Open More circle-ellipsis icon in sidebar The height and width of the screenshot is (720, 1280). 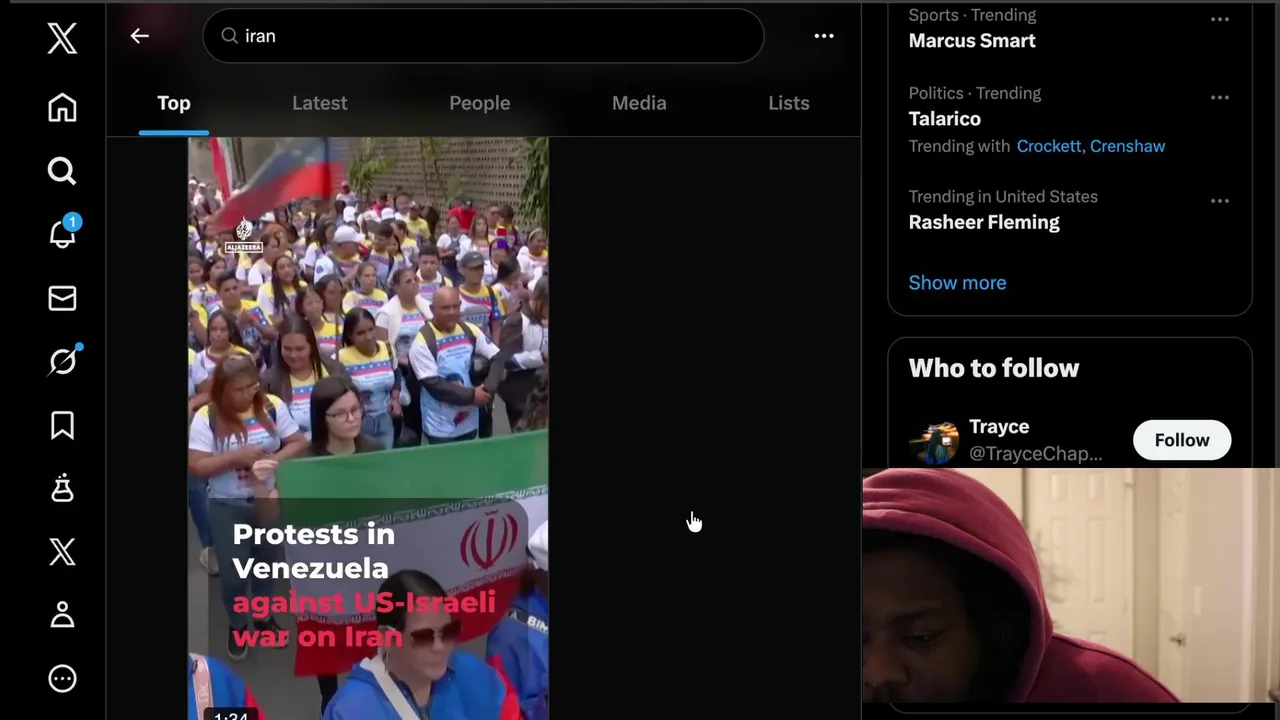coord(62,679)
